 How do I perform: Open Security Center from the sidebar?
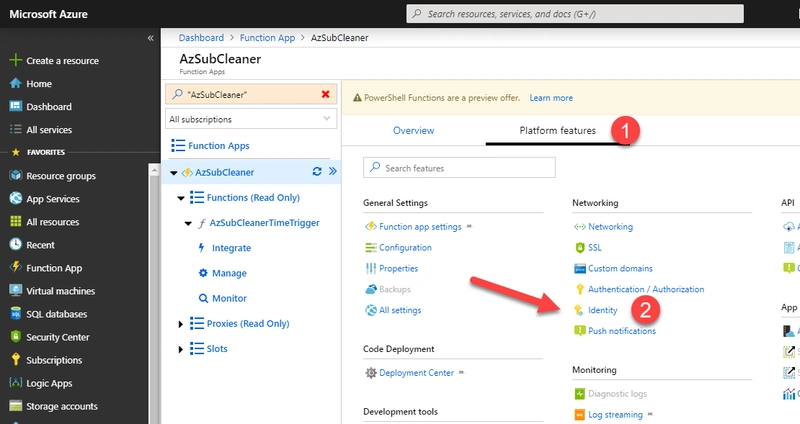(x=57, y=338)
